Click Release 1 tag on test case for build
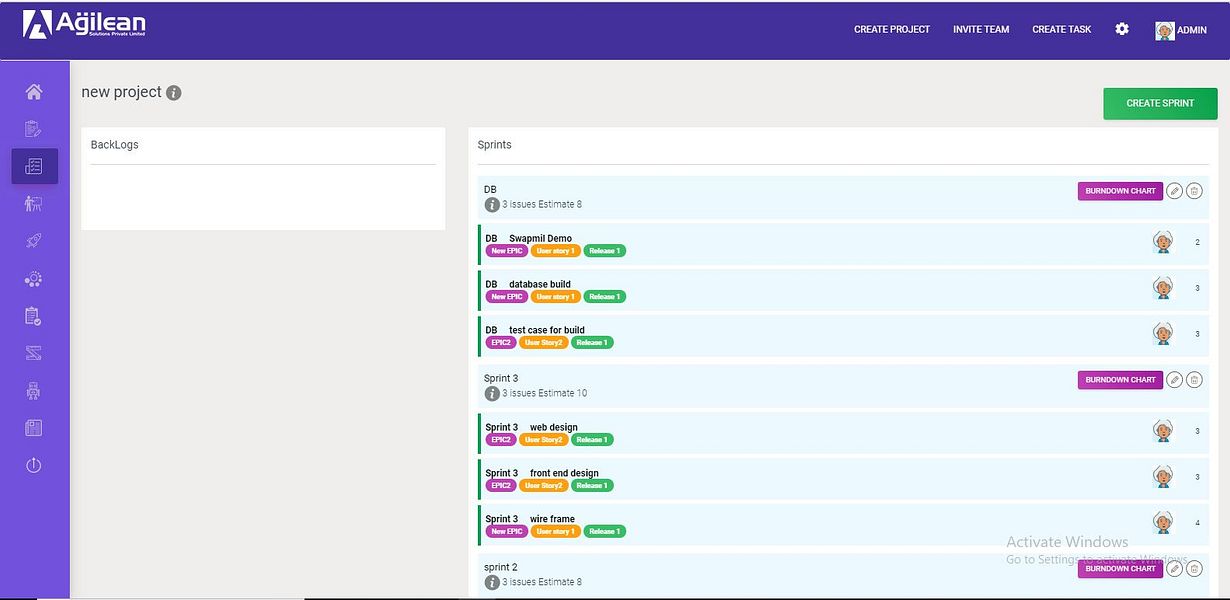 pos(592,343)
